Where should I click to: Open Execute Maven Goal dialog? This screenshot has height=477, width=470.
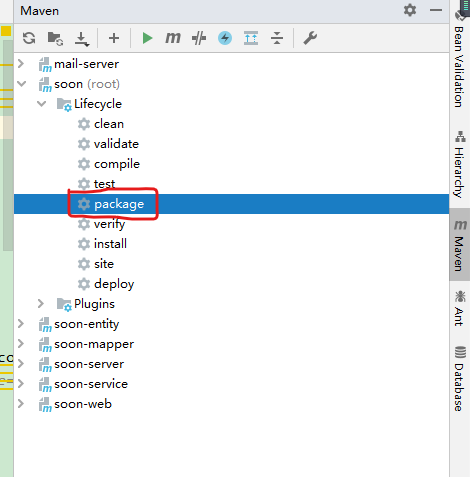[x=173, y=38]
